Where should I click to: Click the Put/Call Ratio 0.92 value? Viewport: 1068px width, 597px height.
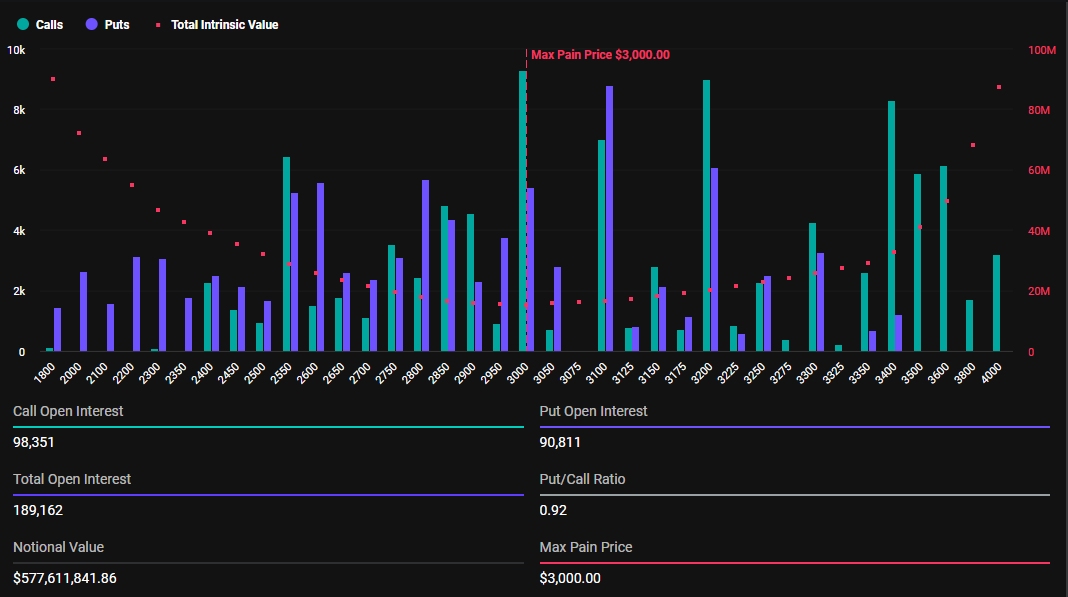[x=553, y=510]
